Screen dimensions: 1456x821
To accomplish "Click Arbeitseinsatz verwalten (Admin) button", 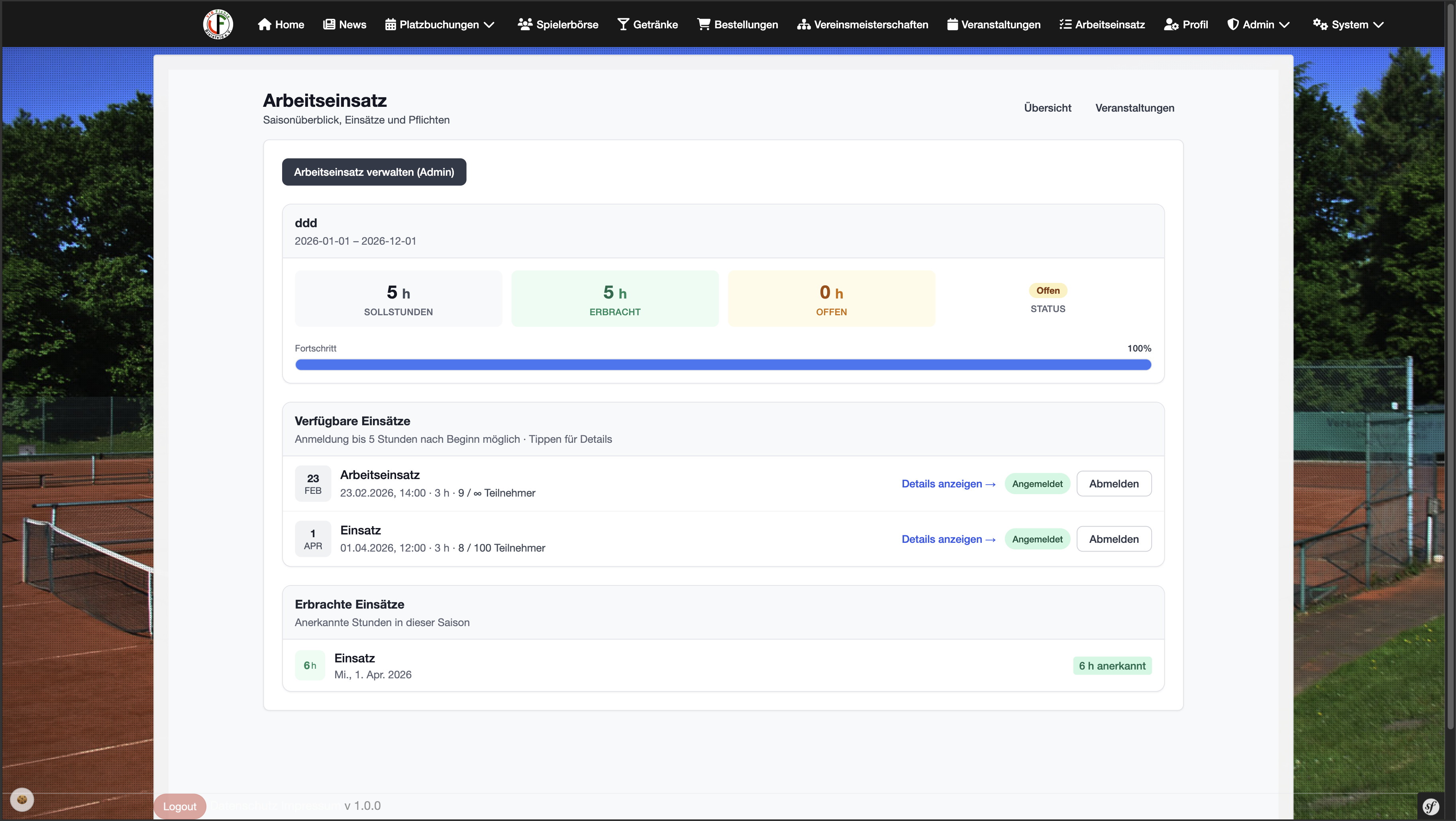I will [x=374, y=172].
